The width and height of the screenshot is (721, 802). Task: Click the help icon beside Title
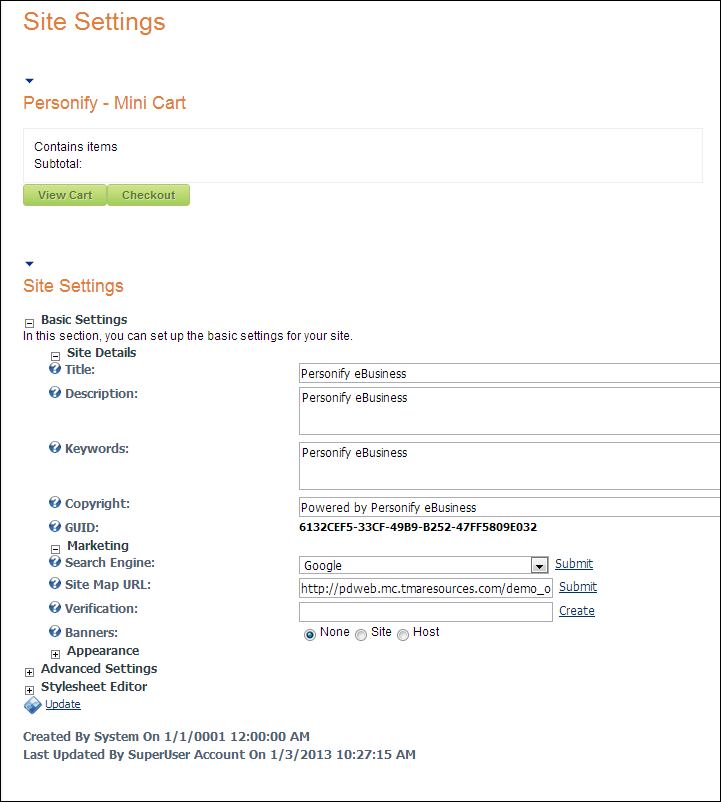[x=54, y=368]
